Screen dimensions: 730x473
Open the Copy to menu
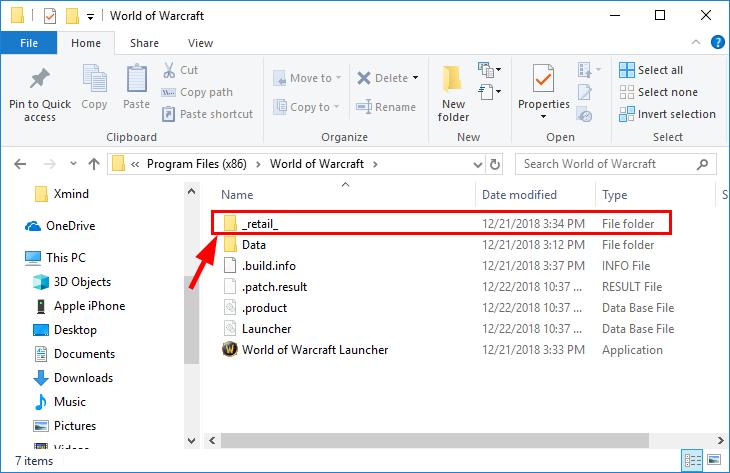(306, 107)
